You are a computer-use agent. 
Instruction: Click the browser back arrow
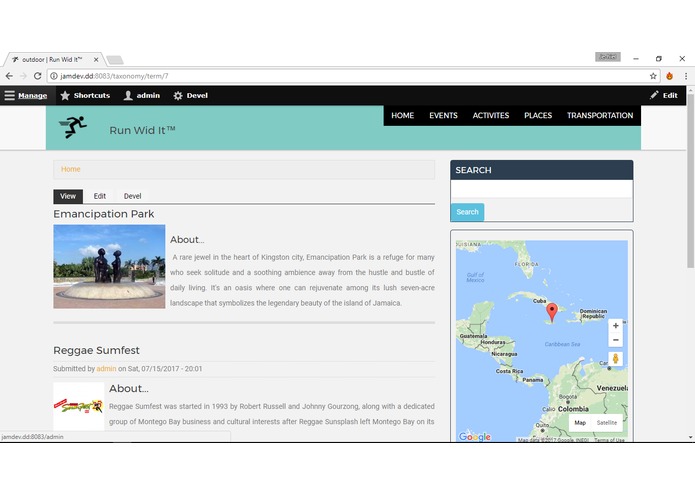(x=9, y=76)
